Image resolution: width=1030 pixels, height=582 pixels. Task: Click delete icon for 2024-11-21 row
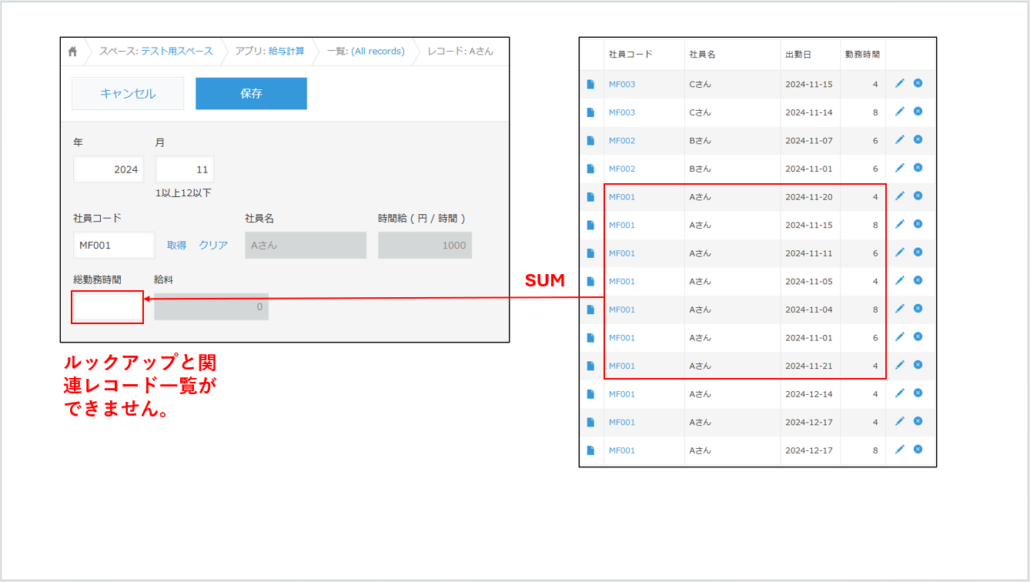pos(917,365)
